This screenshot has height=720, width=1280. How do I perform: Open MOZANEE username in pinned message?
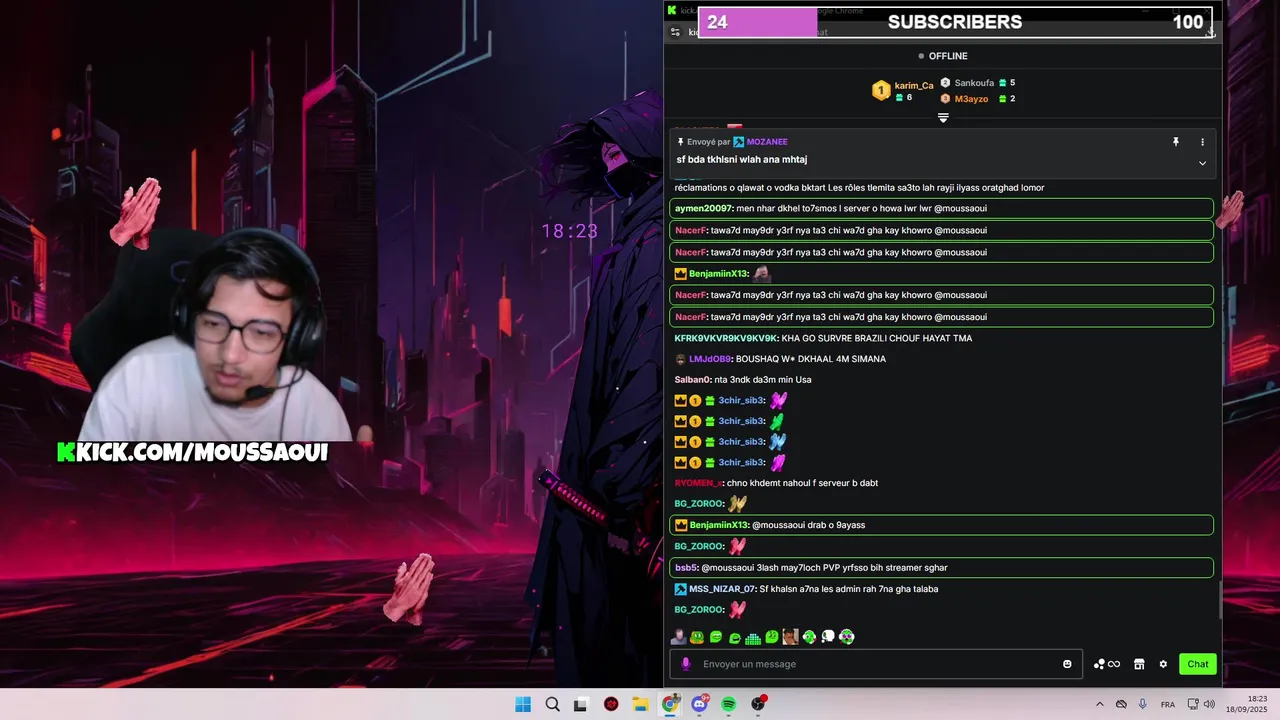[767, 142]
